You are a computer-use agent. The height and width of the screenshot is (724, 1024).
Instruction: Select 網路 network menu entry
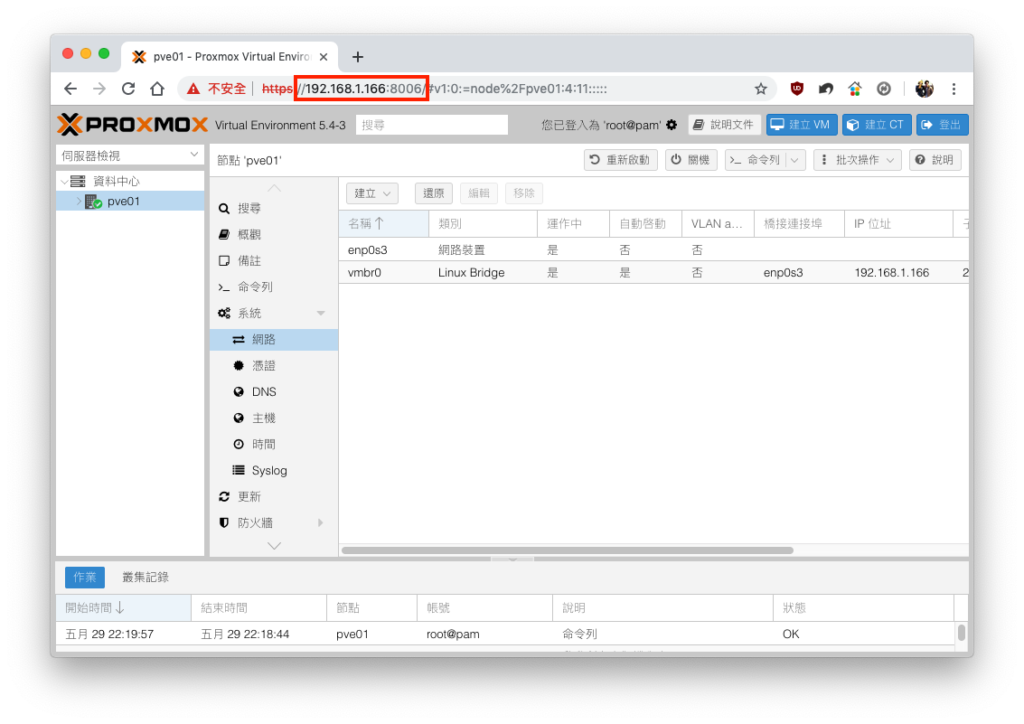click(274, 339)
